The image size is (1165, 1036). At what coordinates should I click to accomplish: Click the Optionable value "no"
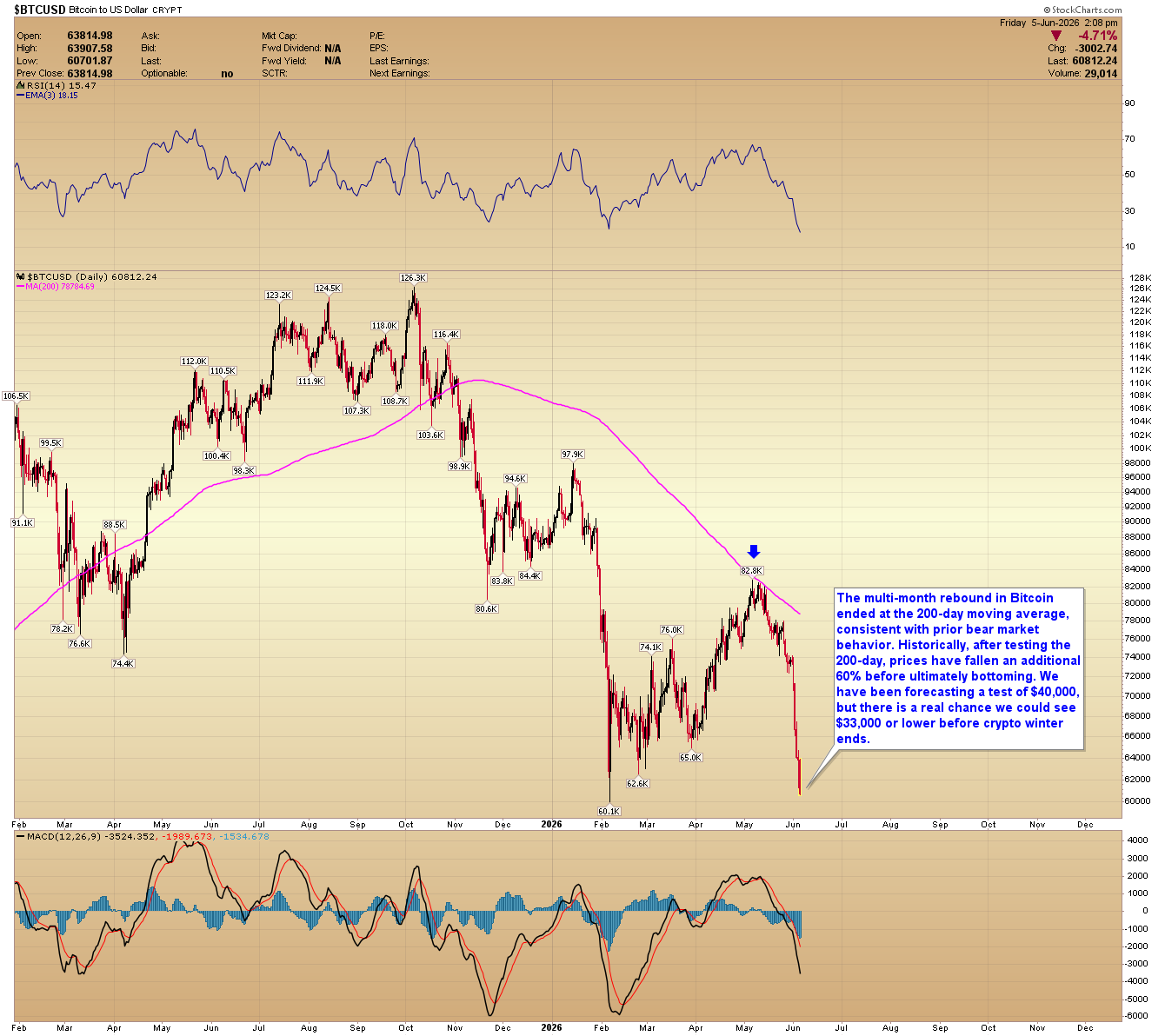click(227, 74)
